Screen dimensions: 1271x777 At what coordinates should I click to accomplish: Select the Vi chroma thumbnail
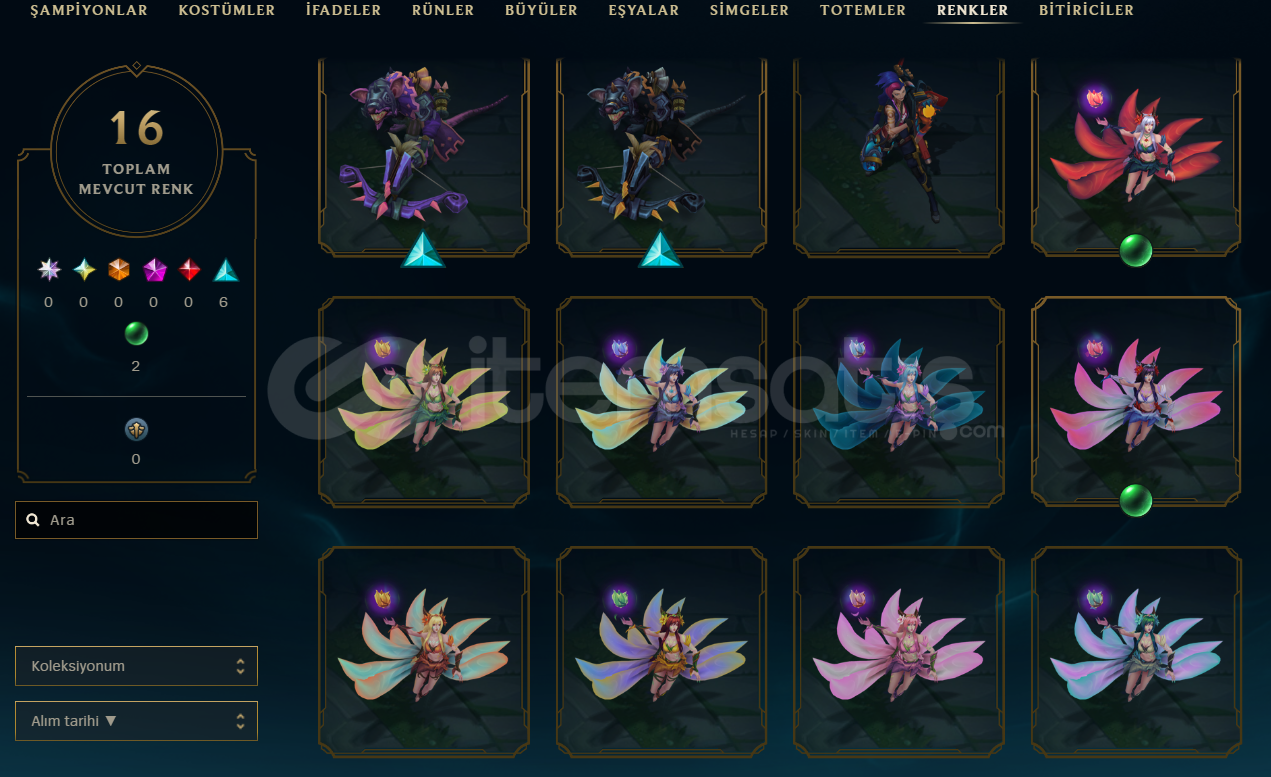pyautogui.click(x=899, y=156)
